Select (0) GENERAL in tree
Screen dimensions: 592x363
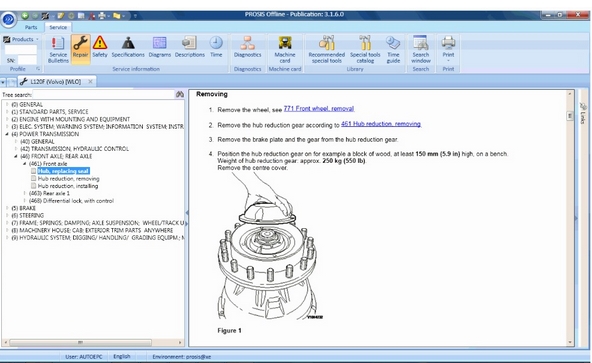point(27,105)
